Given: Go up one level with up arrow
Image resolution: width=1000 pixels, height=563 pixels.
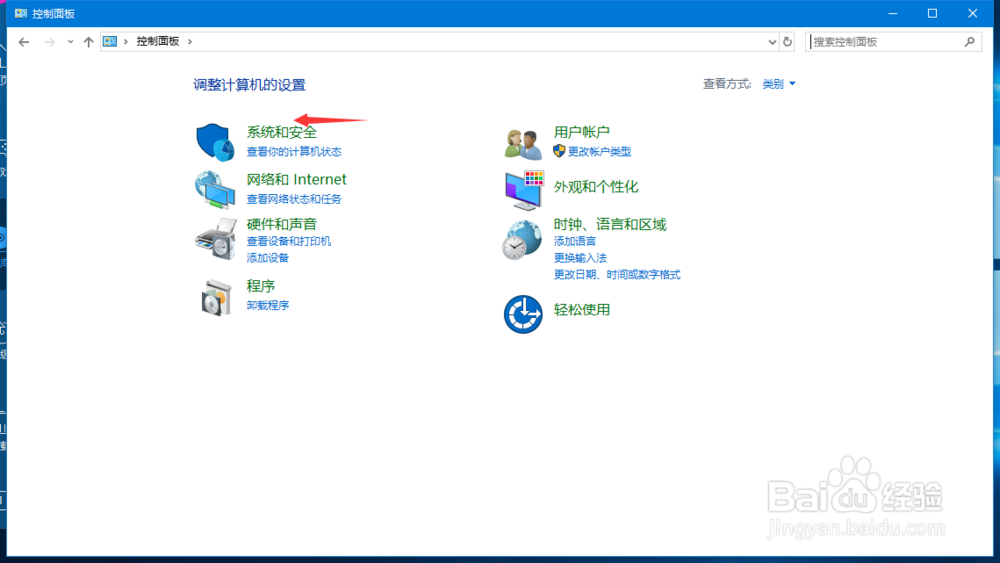Looking at the screenshot, I should point(88,42).
